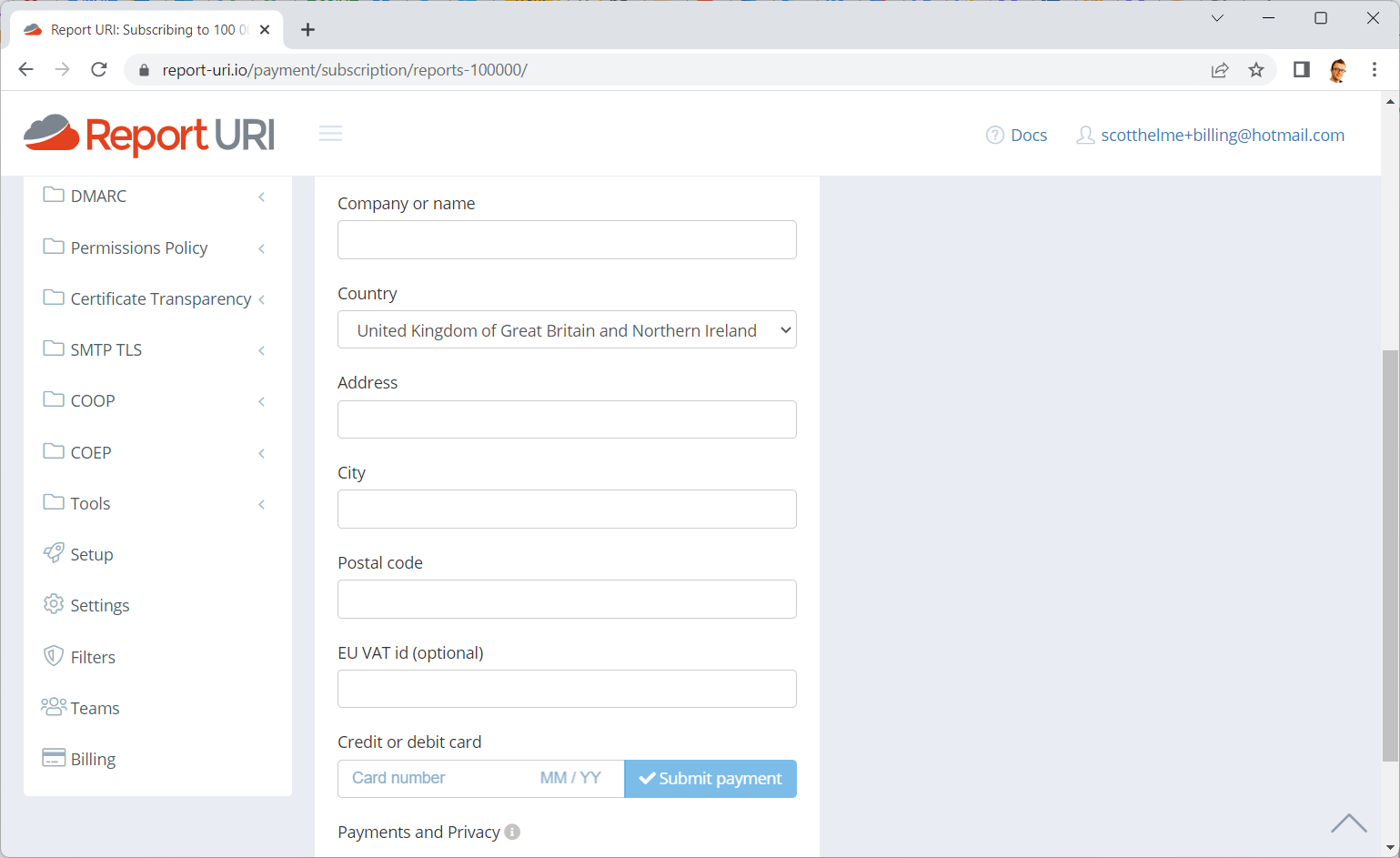Reload the page with the refresh icon
Screen dimensions: 1400x858
point(99,70)
